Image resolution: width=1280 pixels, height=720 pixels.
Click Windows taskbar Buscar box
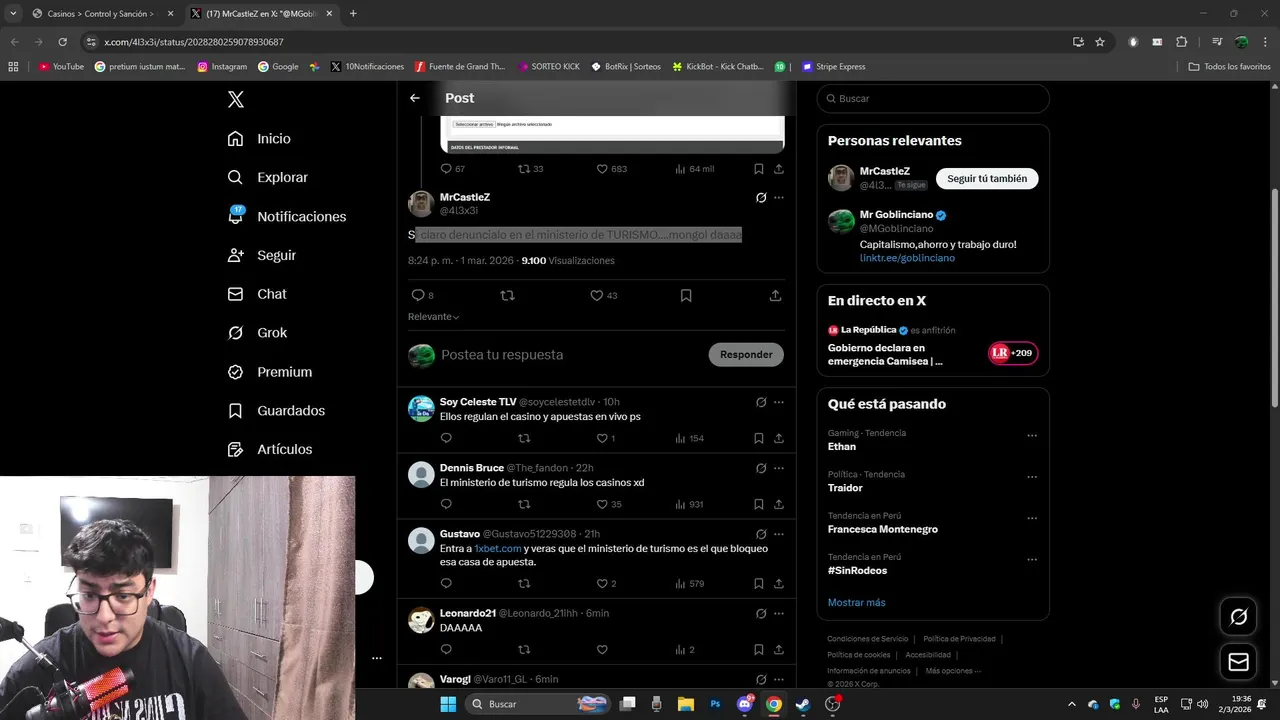(539, 704)
